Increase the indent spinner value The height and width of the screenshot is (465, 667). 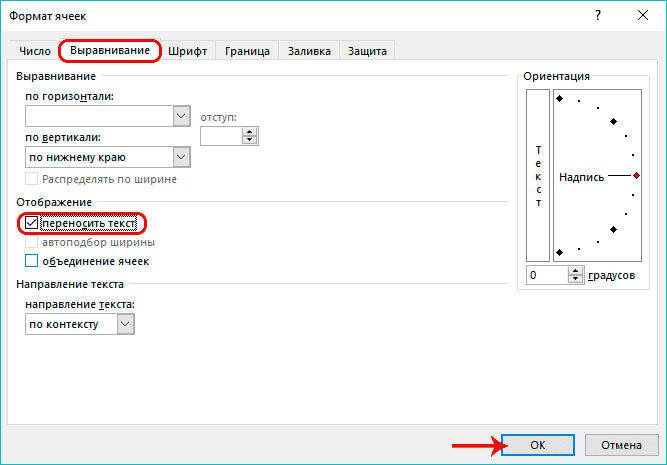[250, 131]
